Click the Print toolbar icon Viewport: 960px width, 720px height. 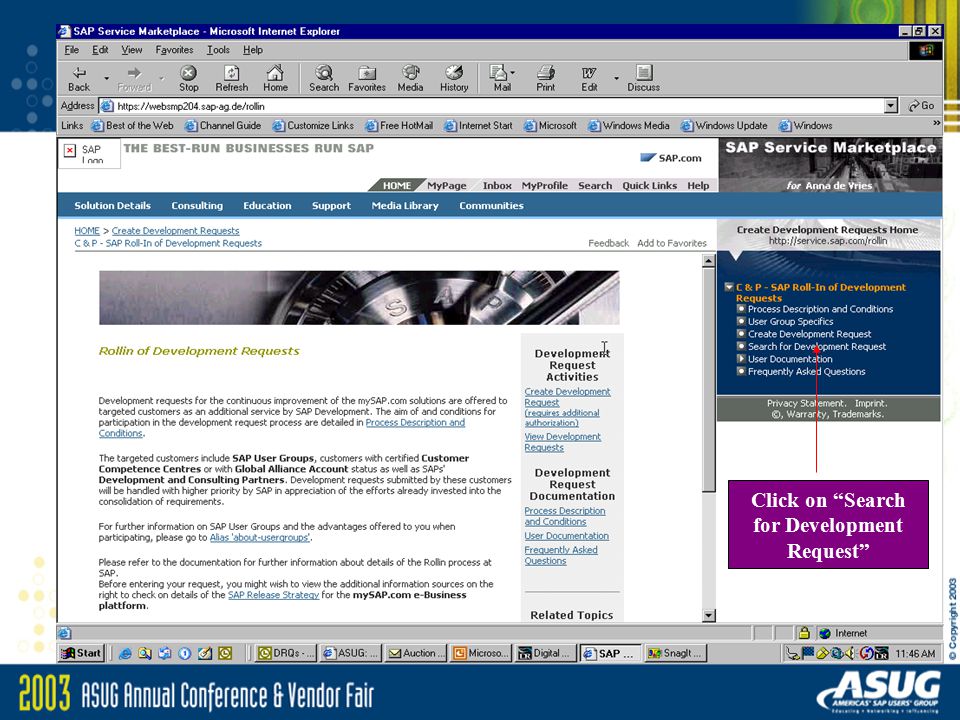click(x=546, y=79)
